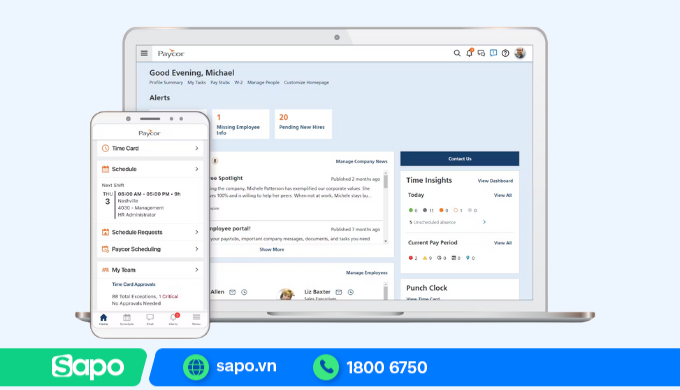The height and width of the screenshot is (390, 680).
Task: Open Profile Summary link
Action: pos(166,82)
